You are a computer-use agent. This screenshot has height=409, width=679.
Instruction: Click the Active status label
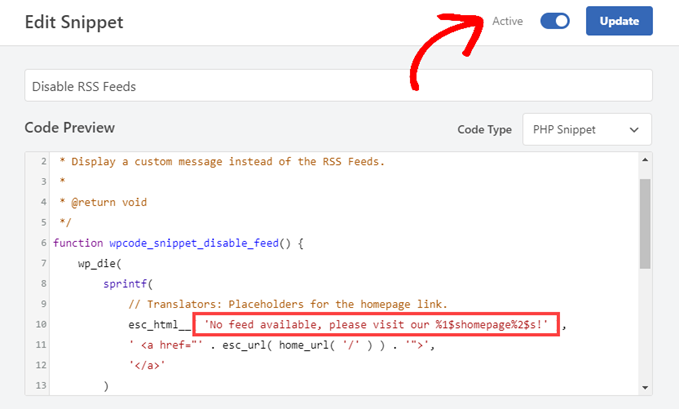508,21
